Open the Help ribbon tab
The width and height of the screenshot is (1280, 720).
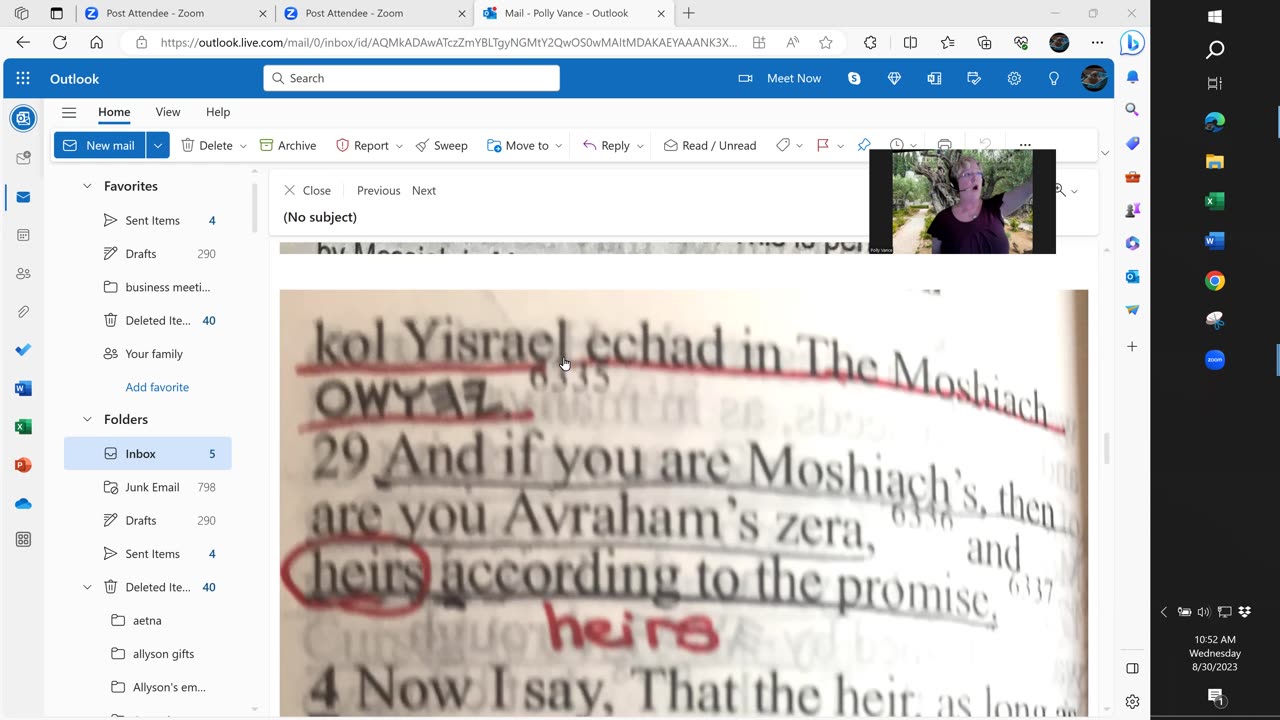click(x=218, y=112)
